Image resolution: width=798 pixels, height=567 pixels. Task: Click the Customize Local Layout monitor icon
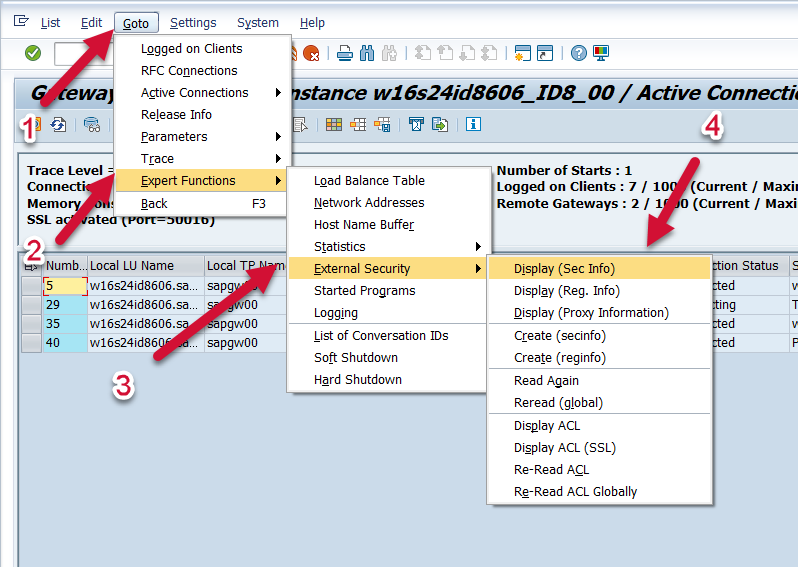click(x=601, y=53)
